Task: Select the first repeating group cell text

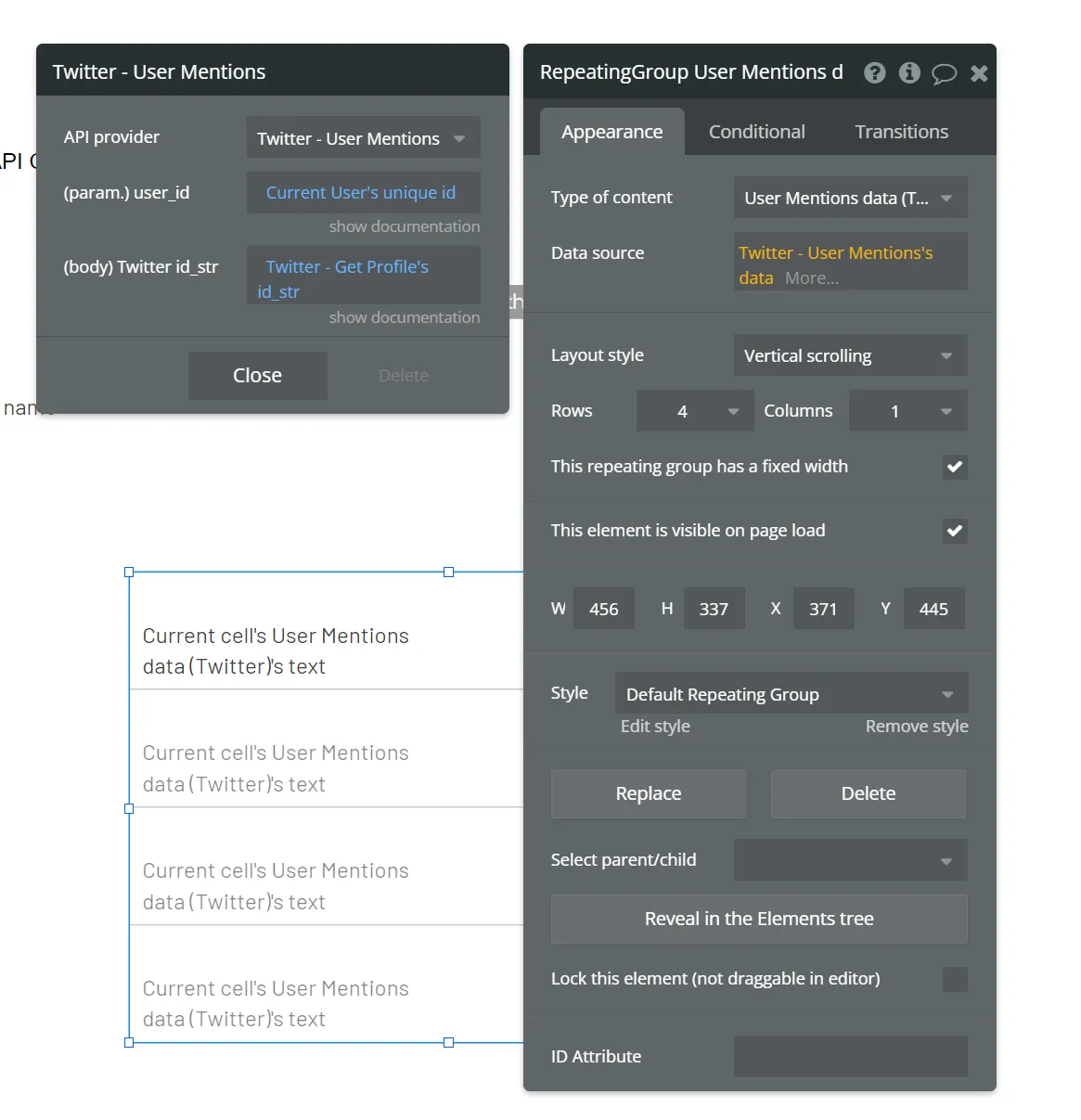Action: tap(276, 650)
